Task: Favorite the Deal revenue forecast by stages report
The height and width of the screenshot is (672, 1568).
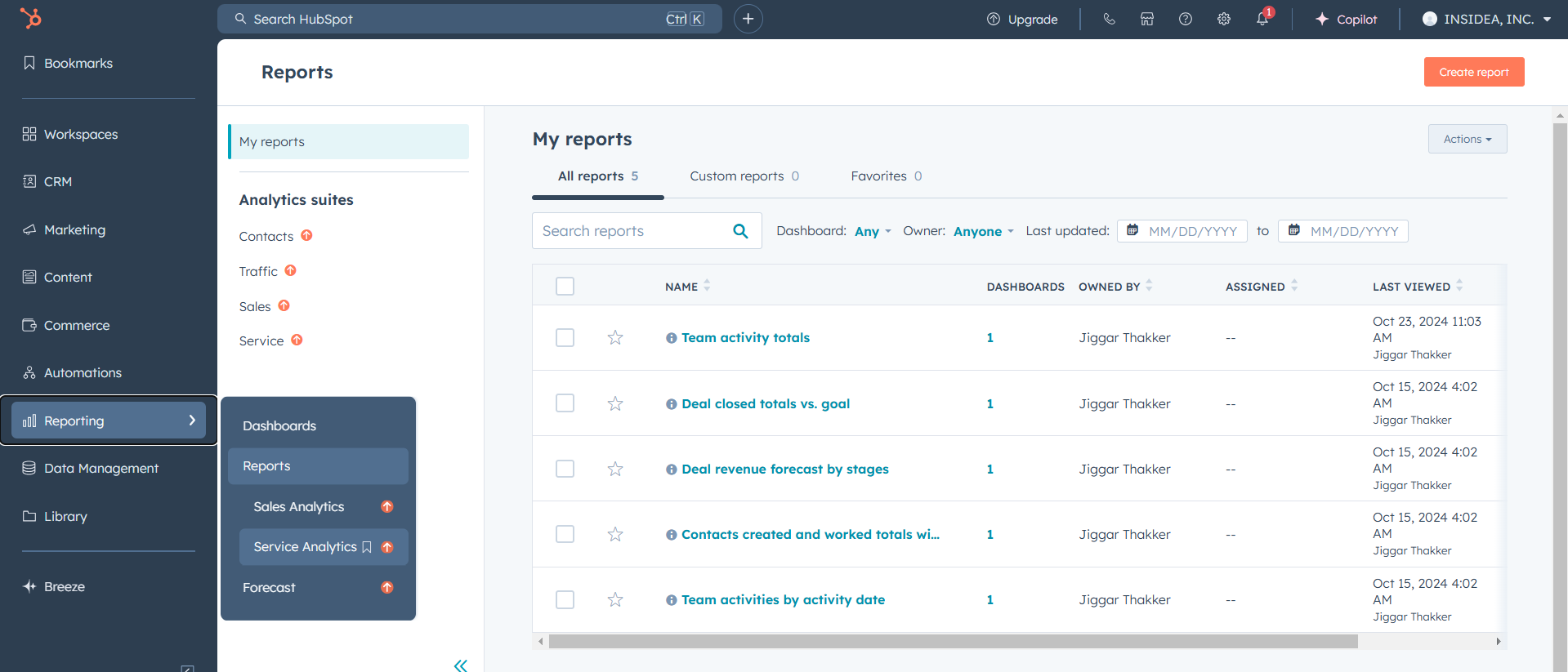Action: click(615, 469)
